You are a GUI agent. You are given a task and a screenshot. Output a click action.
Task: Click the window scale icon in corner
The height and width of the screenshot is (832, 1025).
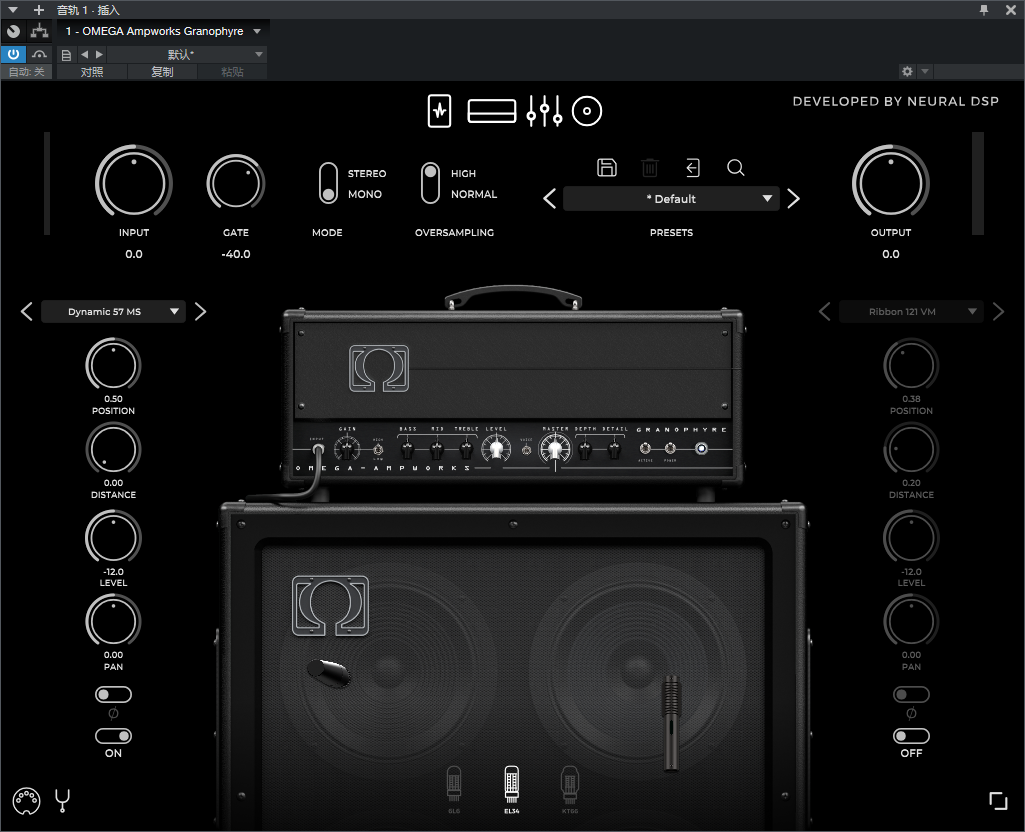click(998, 801)
